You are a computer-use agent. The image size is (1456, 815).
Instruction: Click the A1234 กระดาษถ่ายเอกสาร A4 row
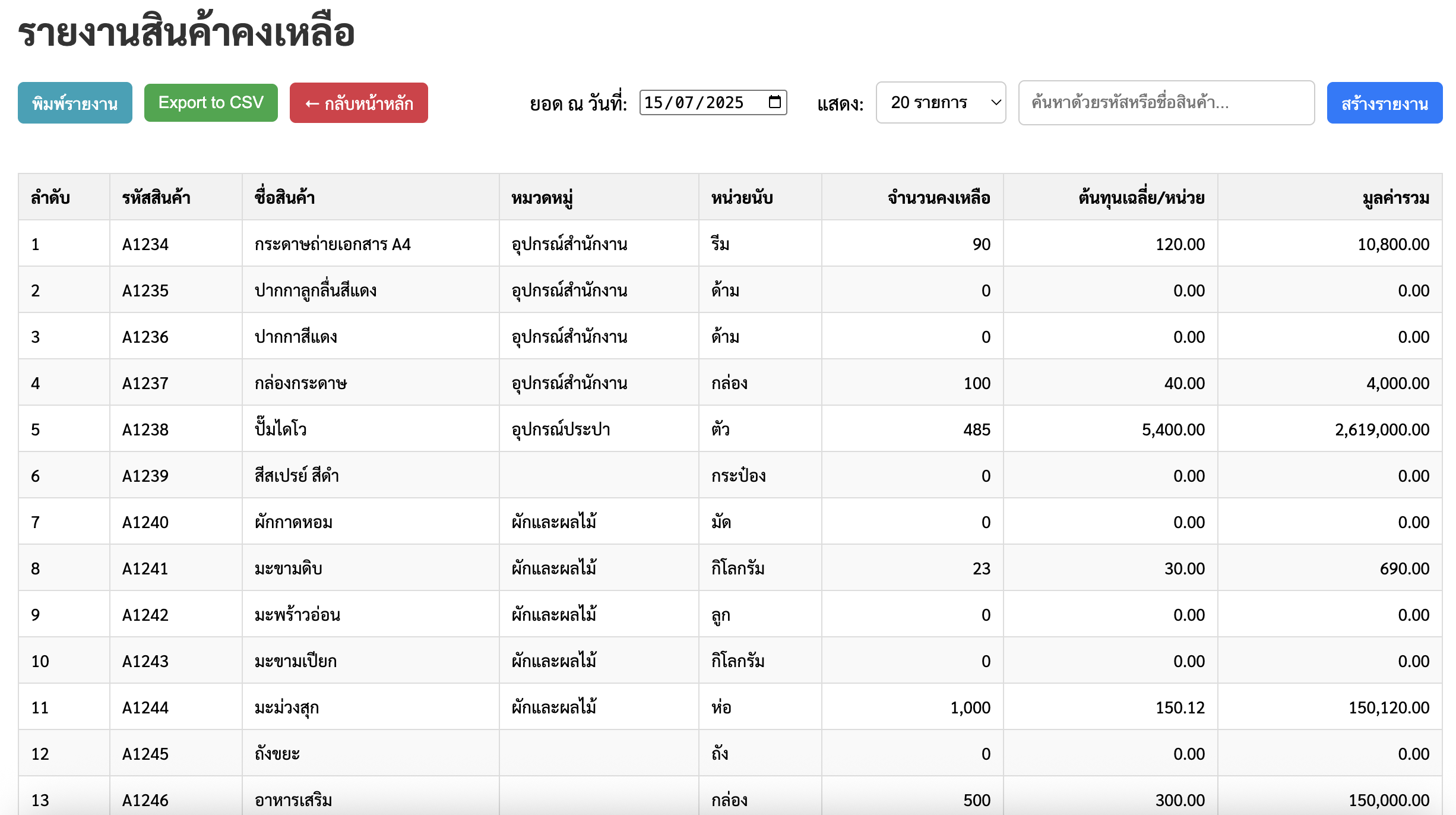594,244
